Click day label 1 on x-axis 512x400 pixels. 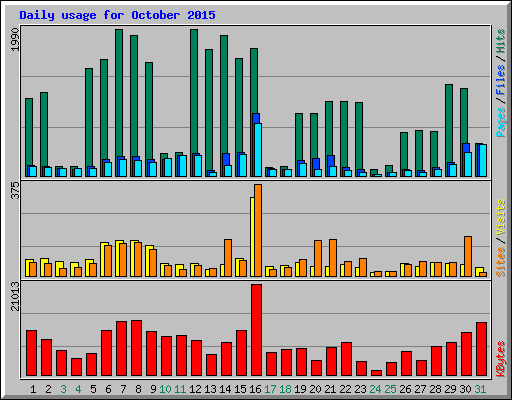[x=33, y=389]
